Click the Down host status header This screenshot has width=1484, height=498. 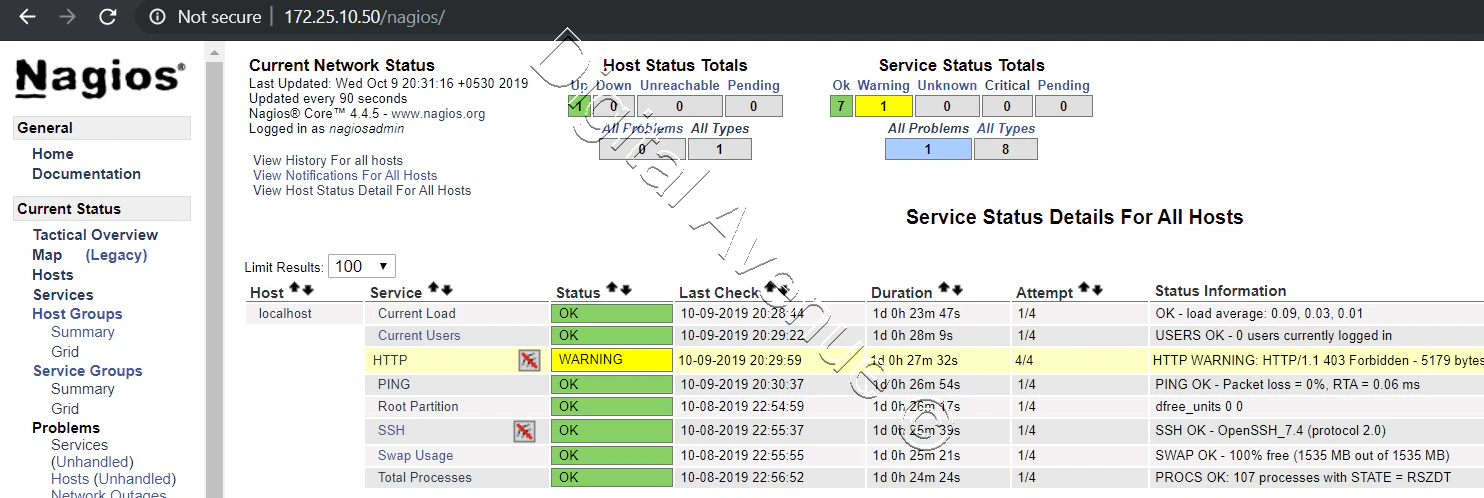[614, 86]
